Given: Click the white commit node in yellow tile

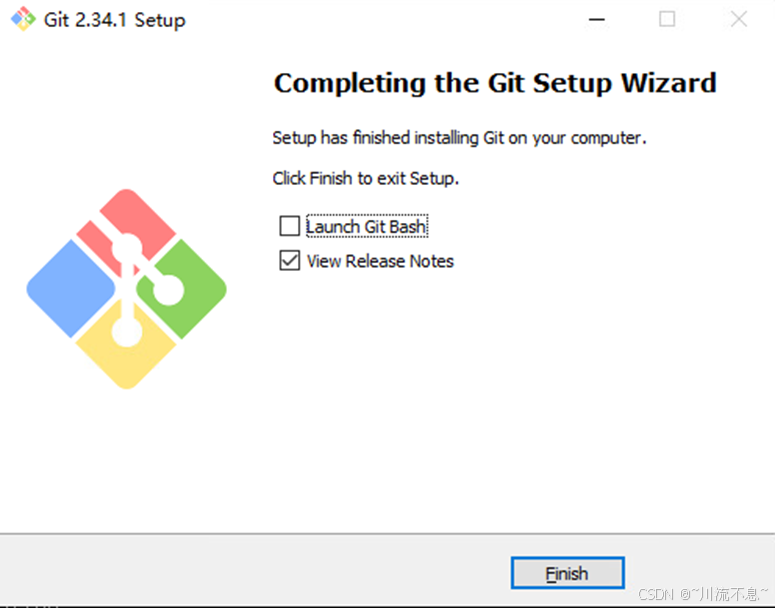Looking at the screenshot, I should (x=127, y=332).
